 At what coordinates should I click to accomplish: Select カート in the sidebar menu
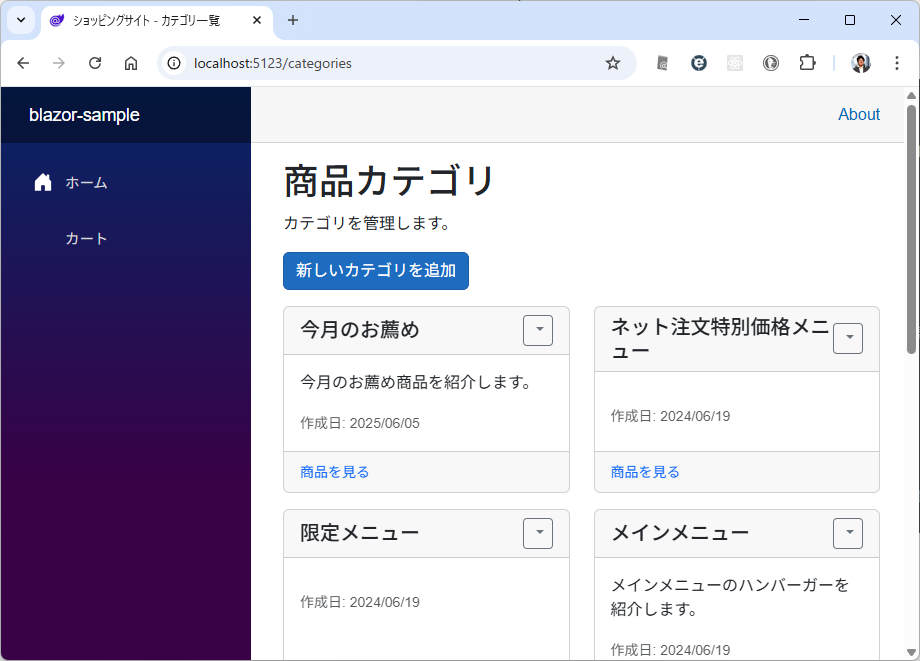point(86,239)
